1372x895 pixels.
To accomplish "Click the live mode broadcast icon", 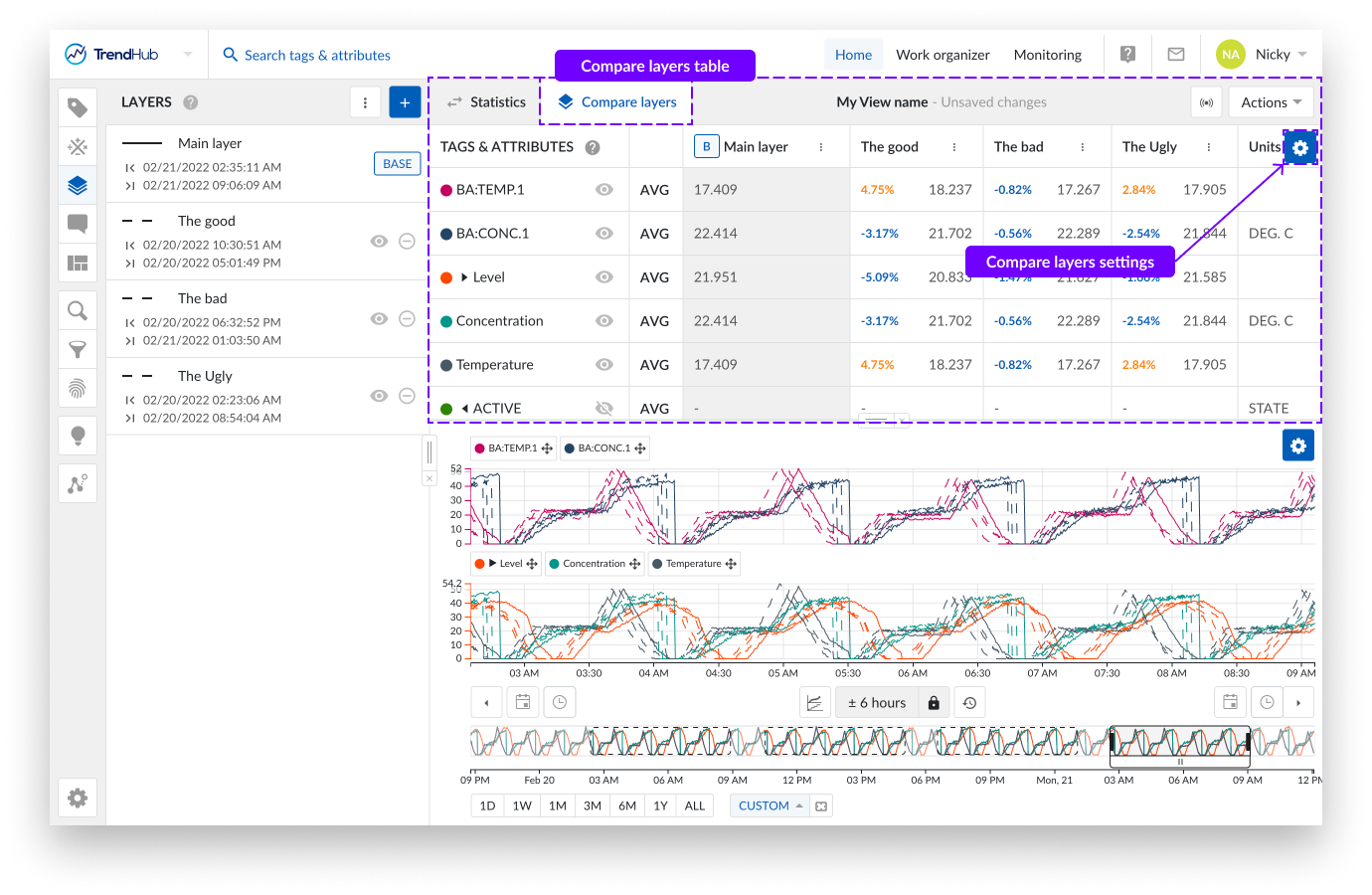I will coord(1206,102).
